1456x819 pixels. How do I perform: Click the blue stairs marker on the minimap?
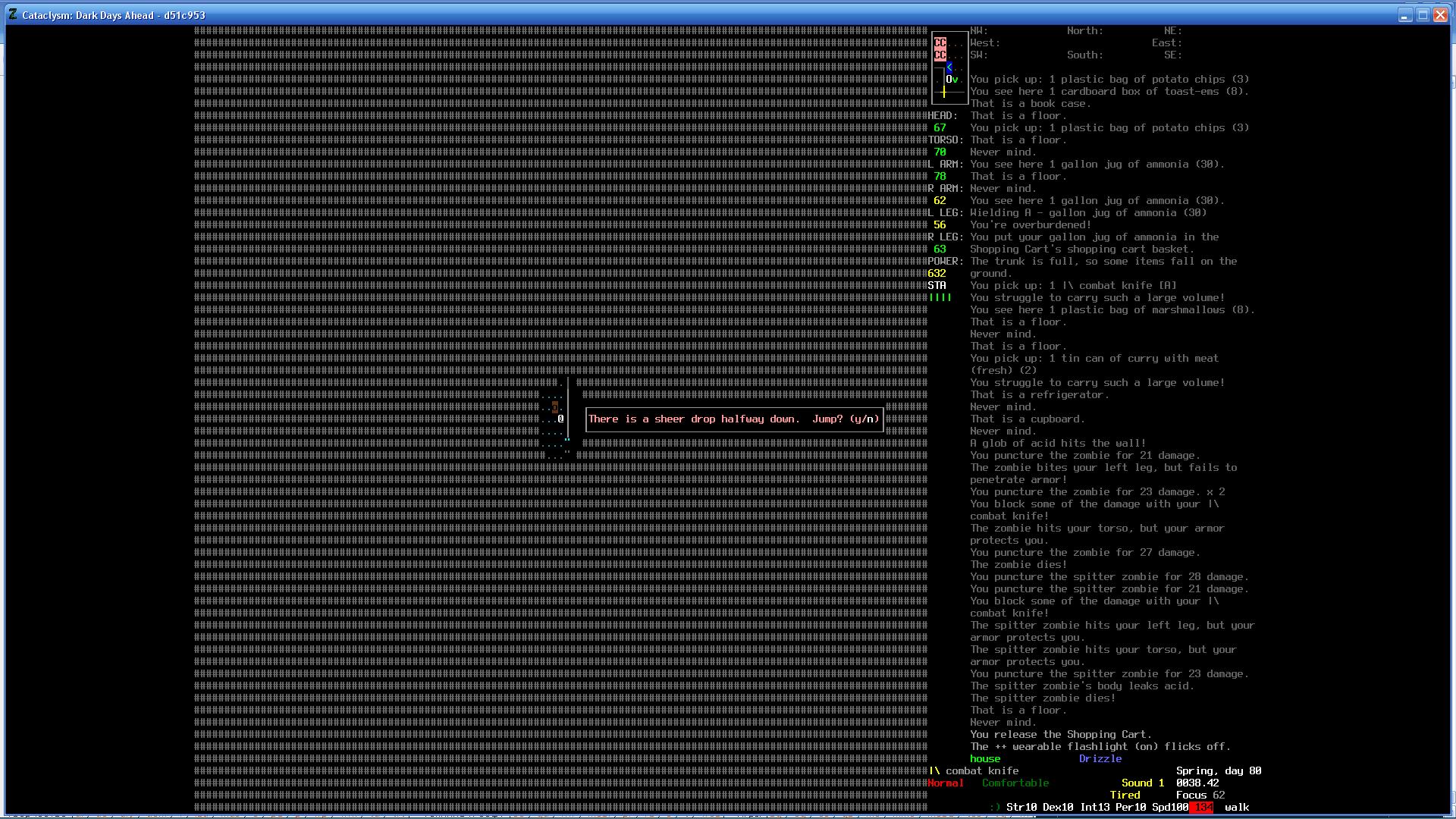(x=949, y=67)
